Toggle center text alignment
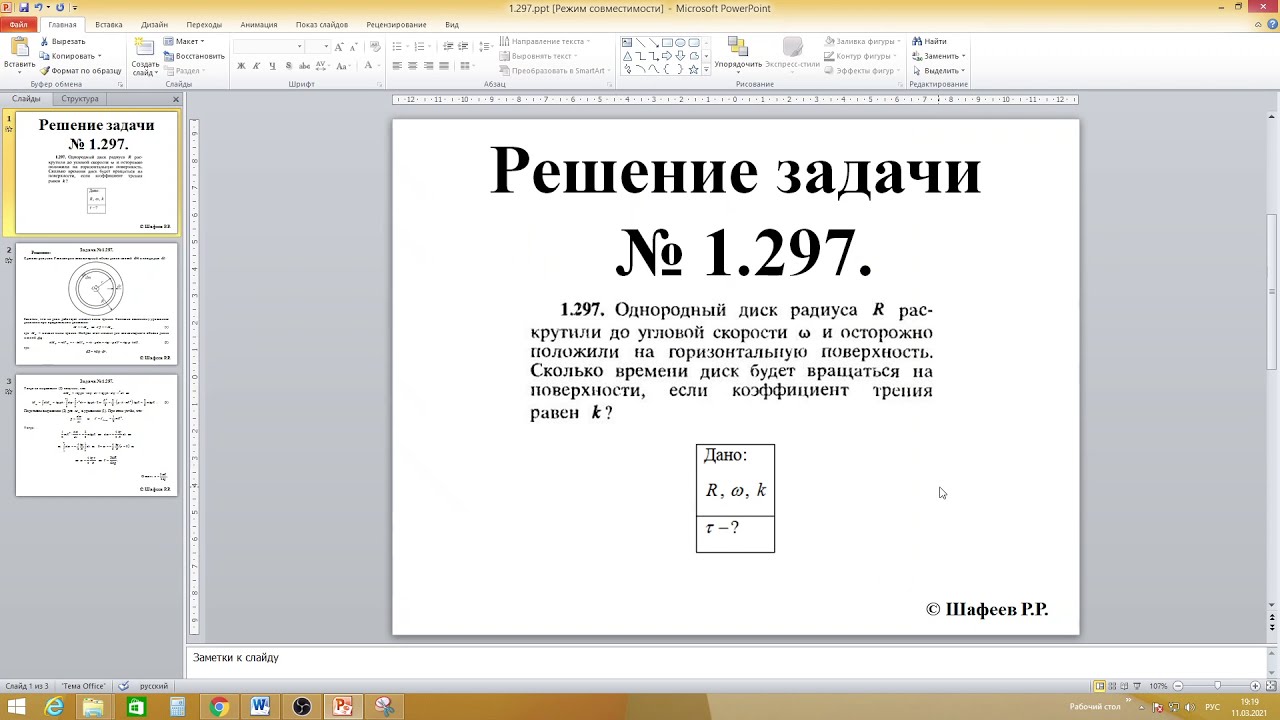 point(412,66)
